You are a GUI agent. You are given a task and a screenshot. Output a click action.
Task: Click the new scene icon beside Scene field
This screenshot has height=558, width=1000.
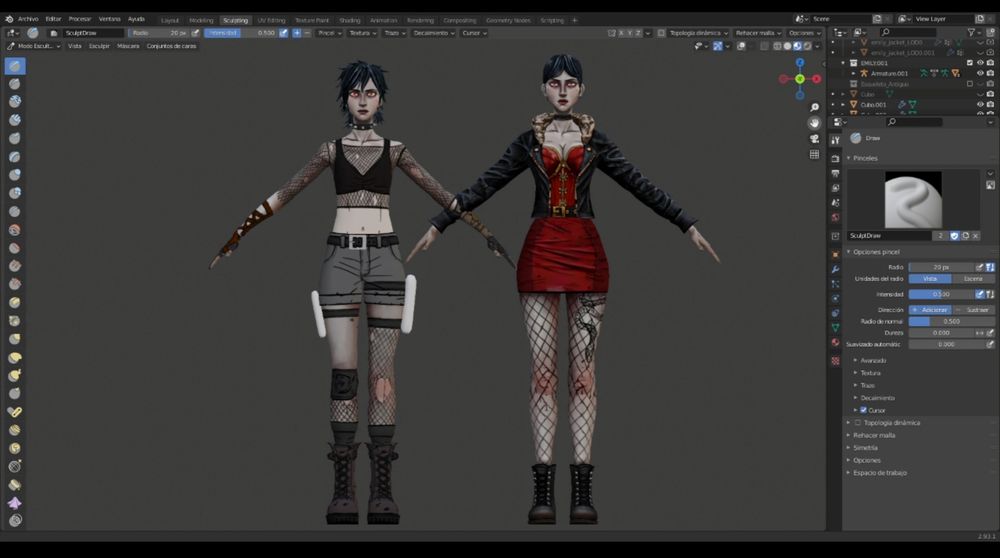(878, 19)
